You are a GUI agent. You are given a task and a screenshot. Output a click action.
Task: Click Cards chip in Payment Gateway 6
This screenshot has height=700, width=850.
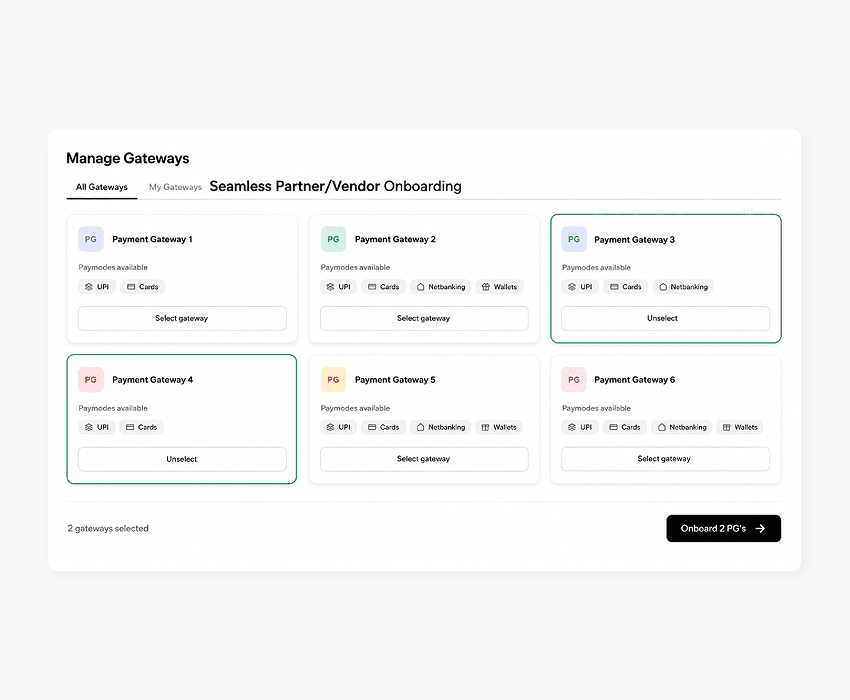(x=624, y=427)
